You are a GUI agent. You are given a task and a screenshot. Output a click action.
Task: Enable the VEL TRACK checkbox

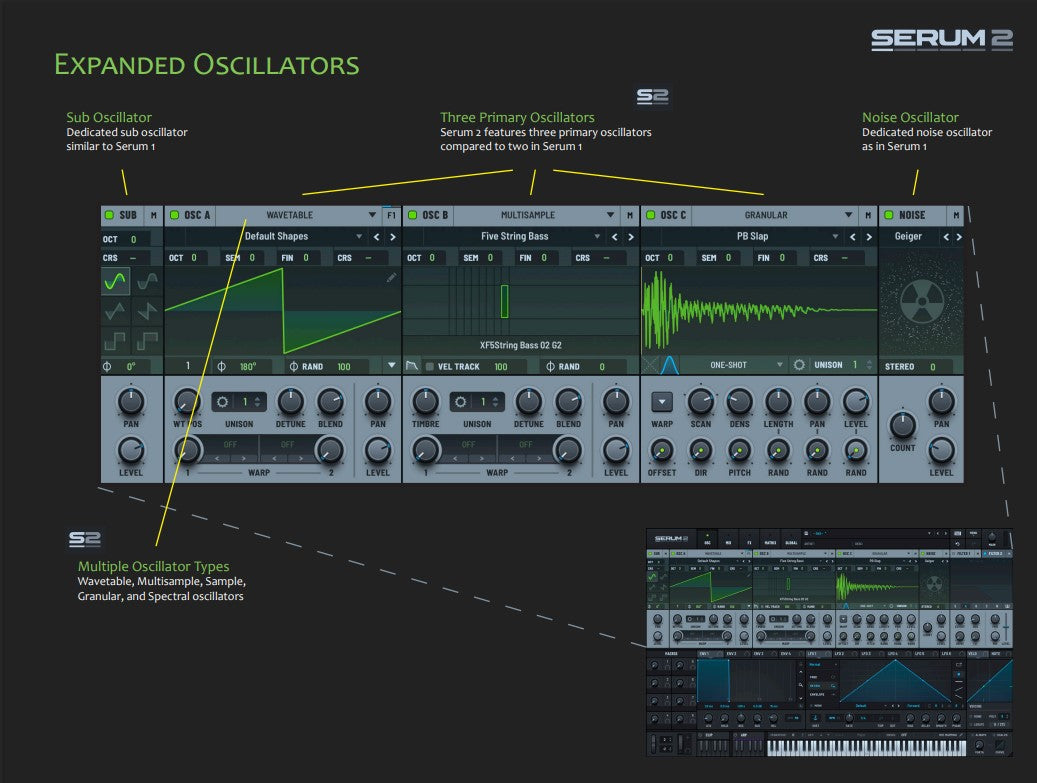(429, 366)
